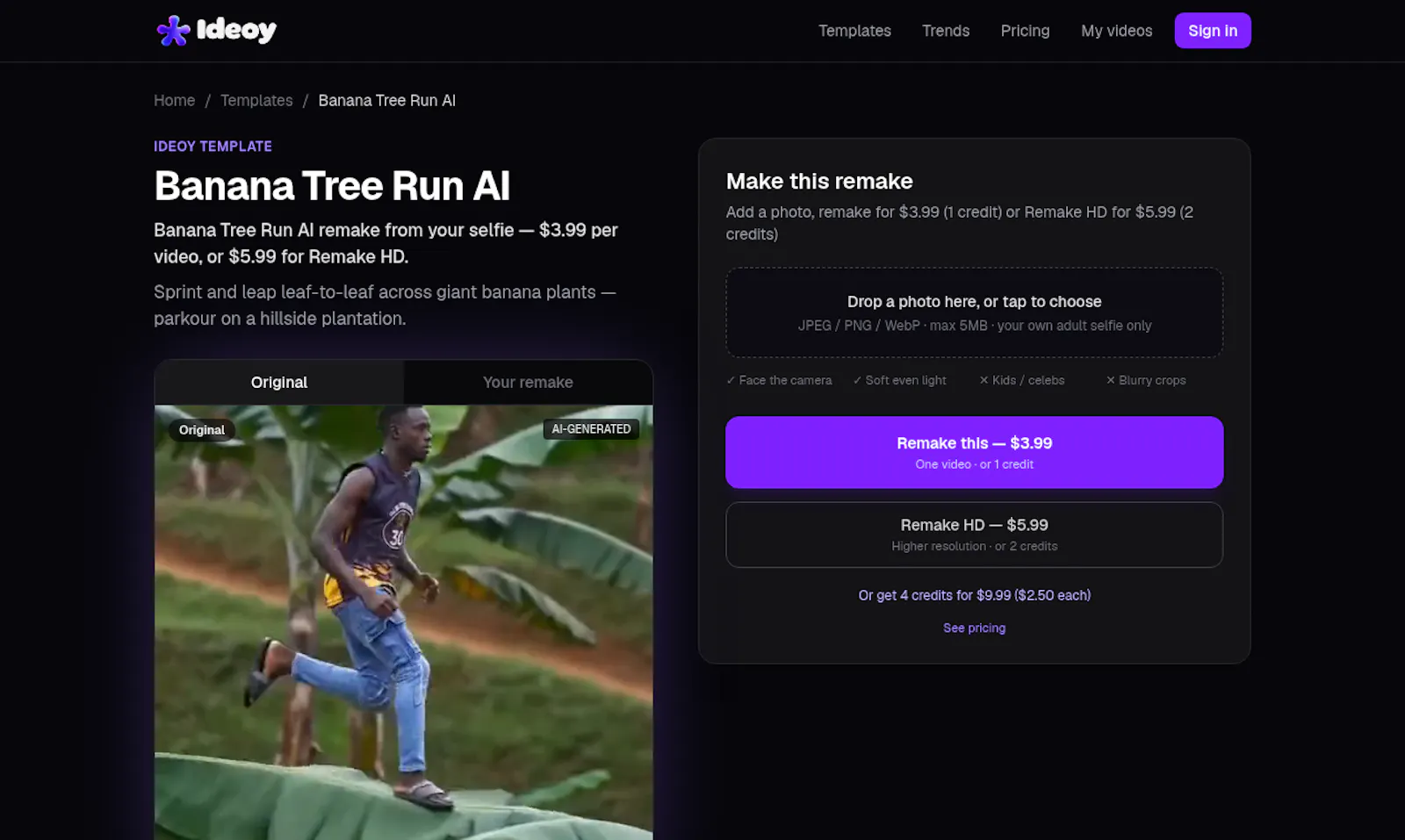Click the Ideoy star logo icon
This screenshot has width=1405, height=840.
click(173, 31)
